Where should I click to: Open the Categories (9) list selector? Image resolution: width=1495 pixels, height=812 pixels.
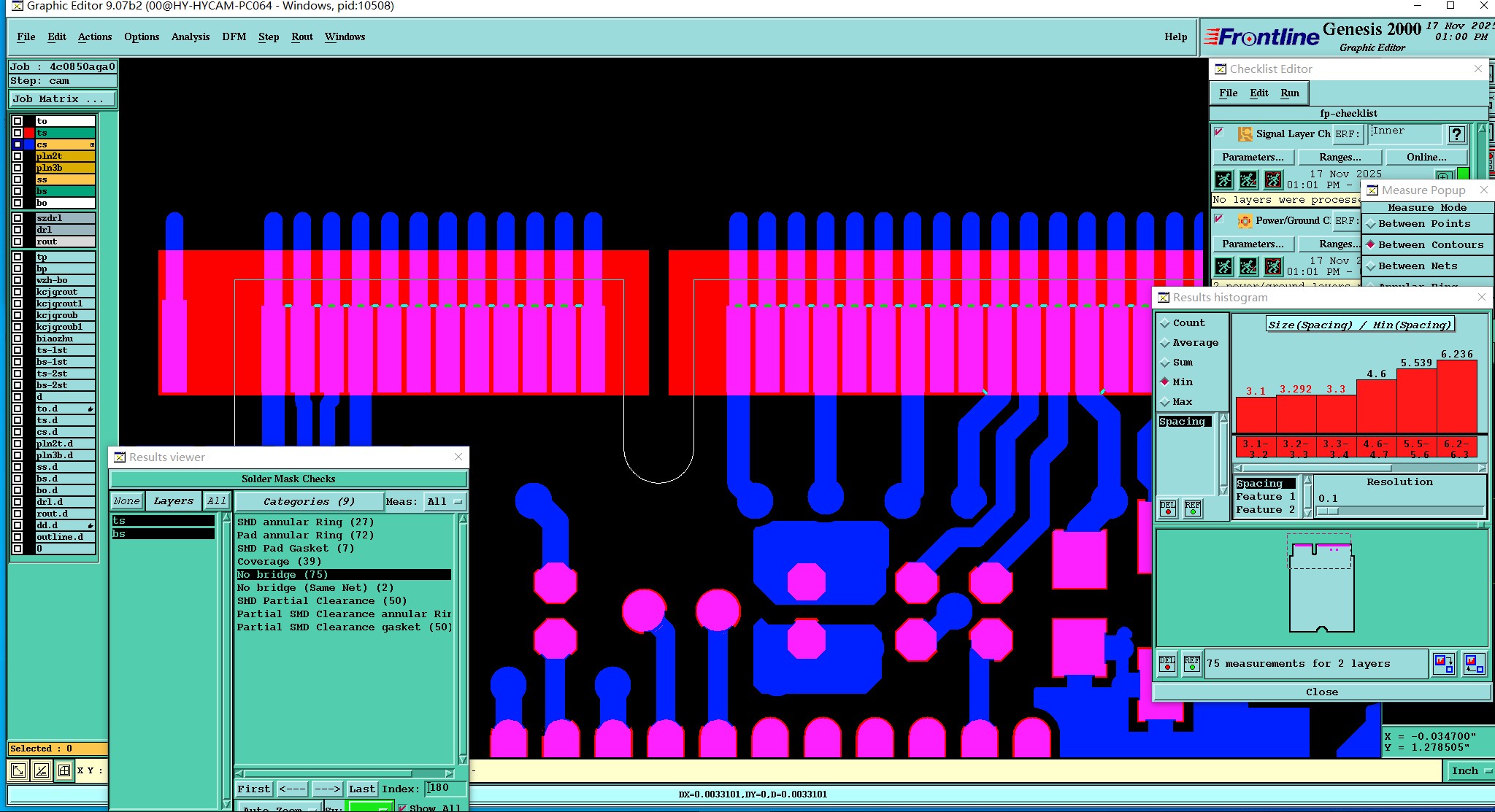[x=309, y=502]
